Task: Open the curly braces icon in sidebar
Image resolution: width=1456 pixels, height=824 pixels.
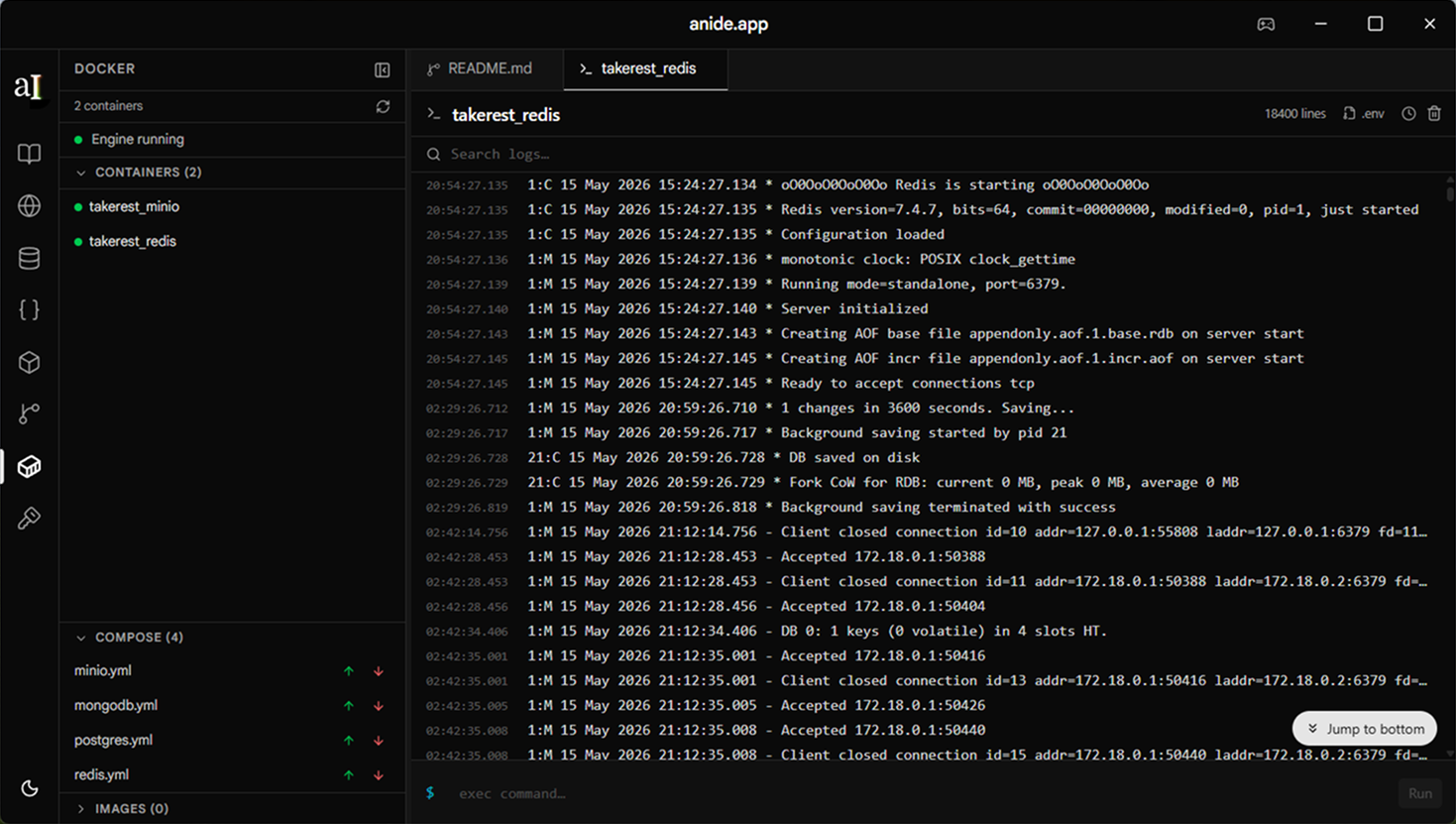Action: [x=29, y=309]
